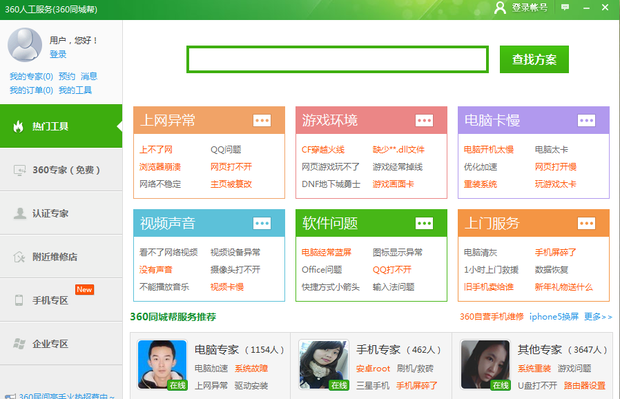Click the 电脑专家 photo thumbnail
Image resolution: width=620 pixels, height=399 pixels.
coord(162,365)
